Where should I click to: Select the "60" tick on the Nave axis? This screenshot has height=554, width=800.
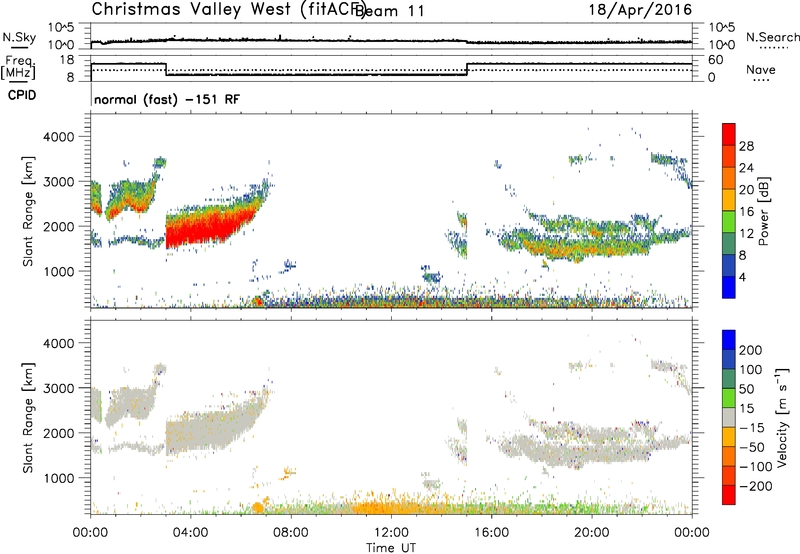(x=716, y=60)
